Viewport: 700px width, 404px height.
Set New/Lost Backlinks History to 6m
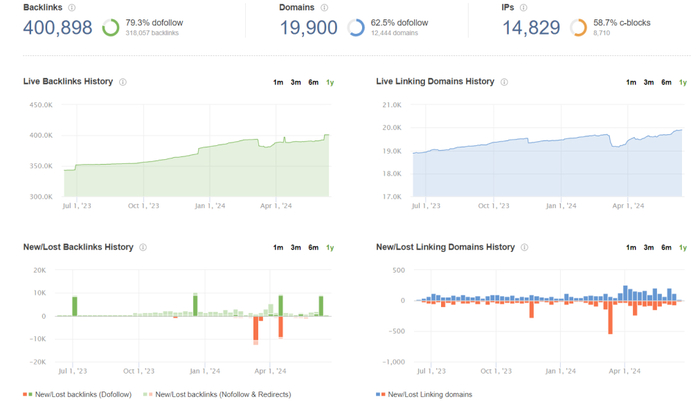[x=313, y=247]
